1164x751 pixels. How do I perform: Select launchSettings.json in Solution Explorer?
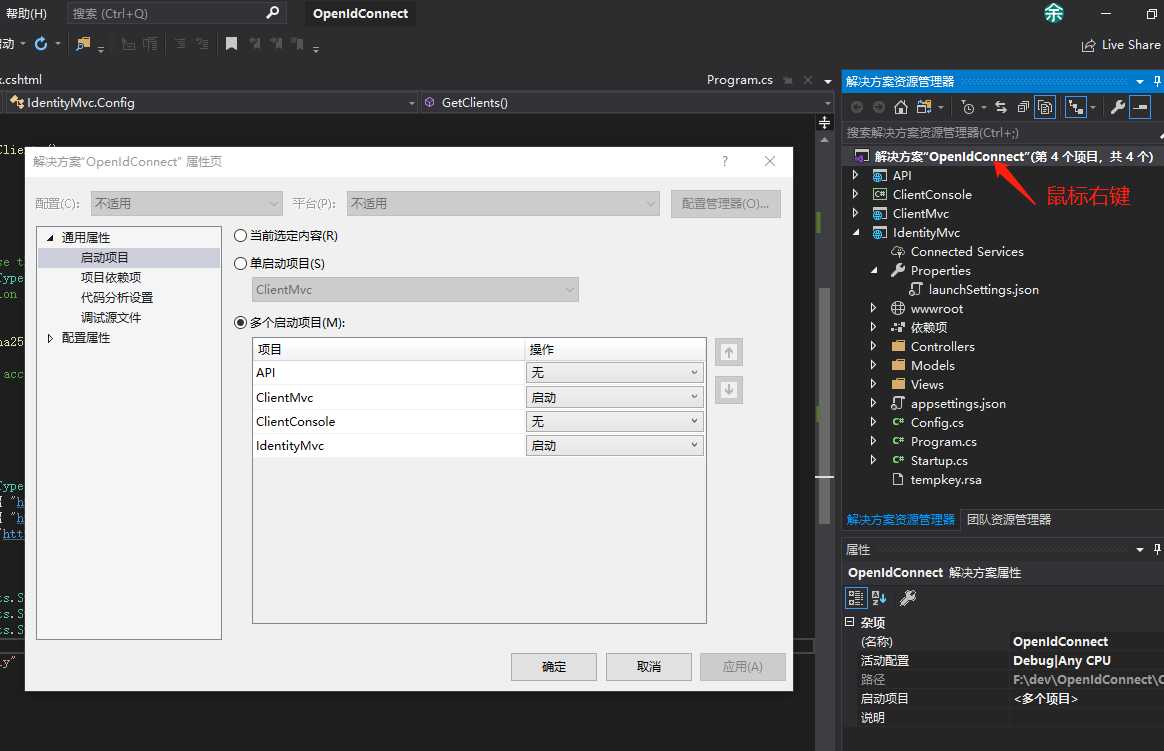point(983,289)
